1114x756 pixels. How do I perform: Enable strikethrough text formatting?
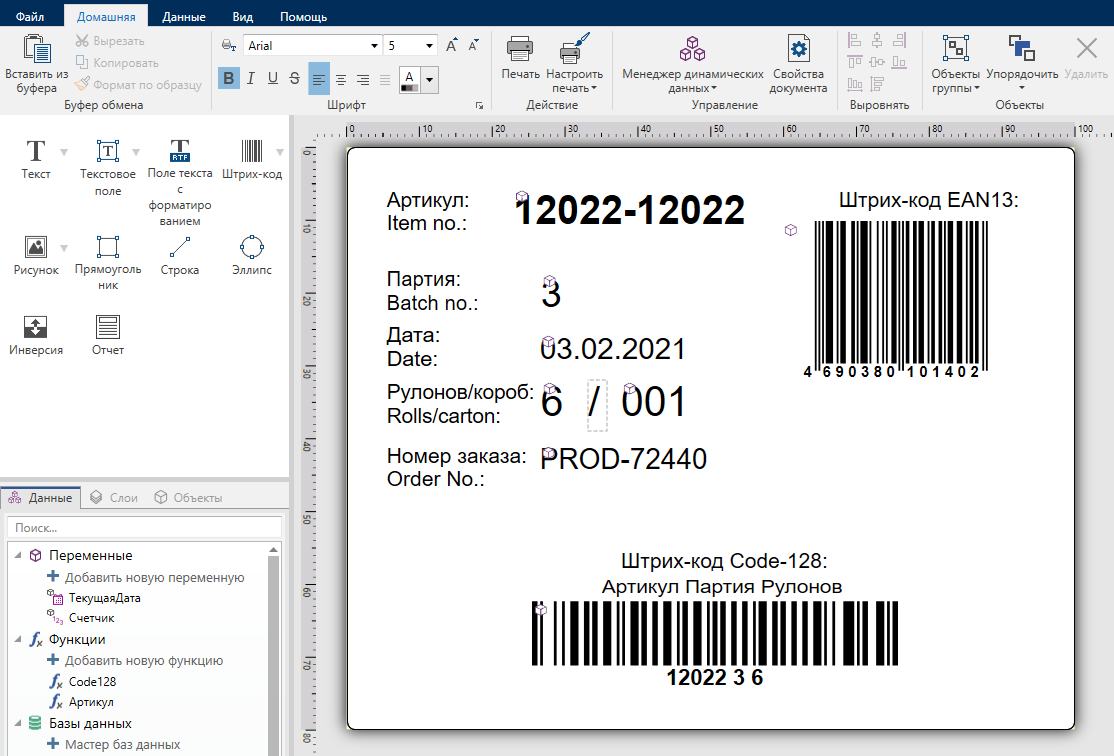coord(294,79)
